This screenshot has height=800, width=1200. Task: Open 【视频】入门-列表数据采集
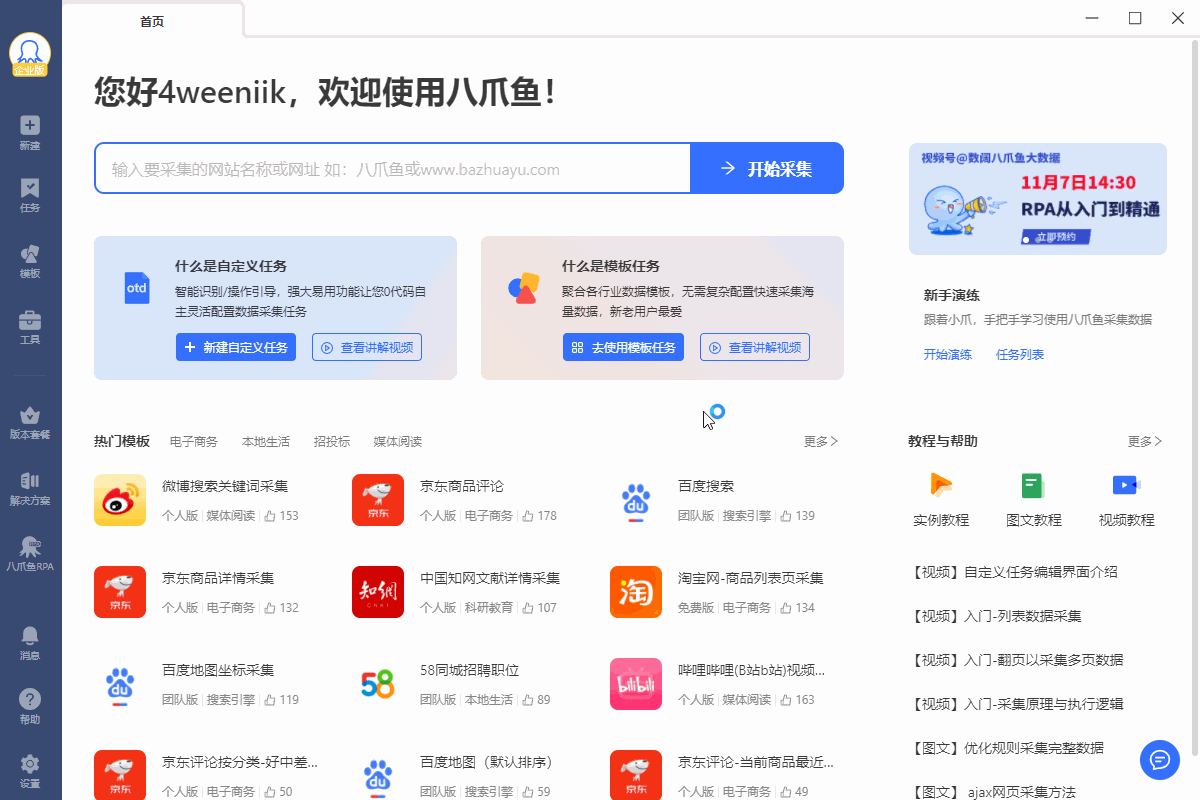(995, 616)
